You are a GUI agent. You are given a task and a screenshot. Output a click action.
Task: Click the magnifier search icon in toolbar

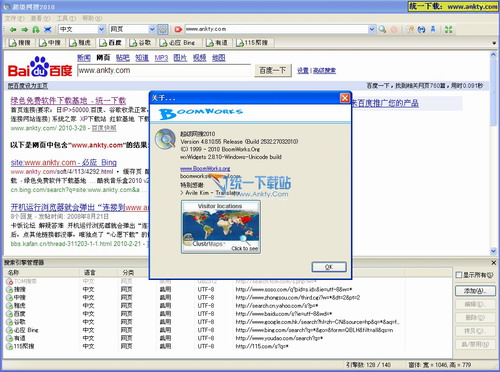pyautogui.click(x=382, y=29)
